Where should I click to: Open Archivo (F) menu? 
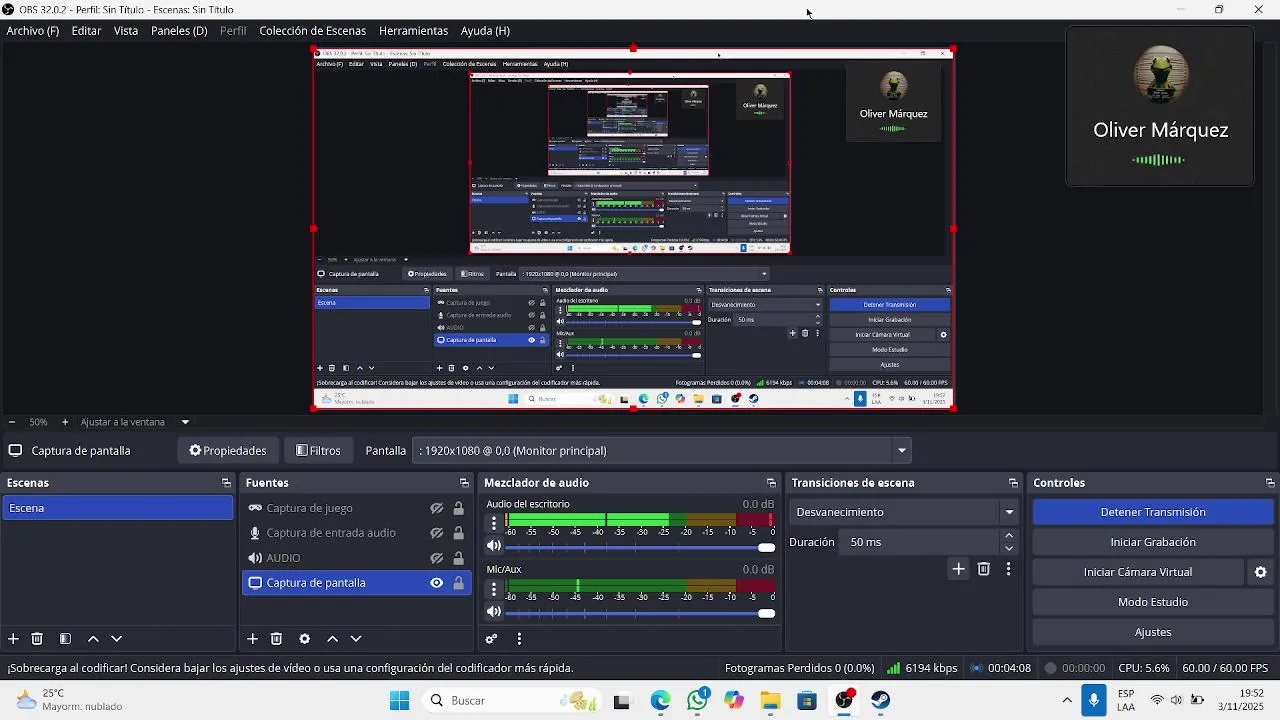pos(33,31)
